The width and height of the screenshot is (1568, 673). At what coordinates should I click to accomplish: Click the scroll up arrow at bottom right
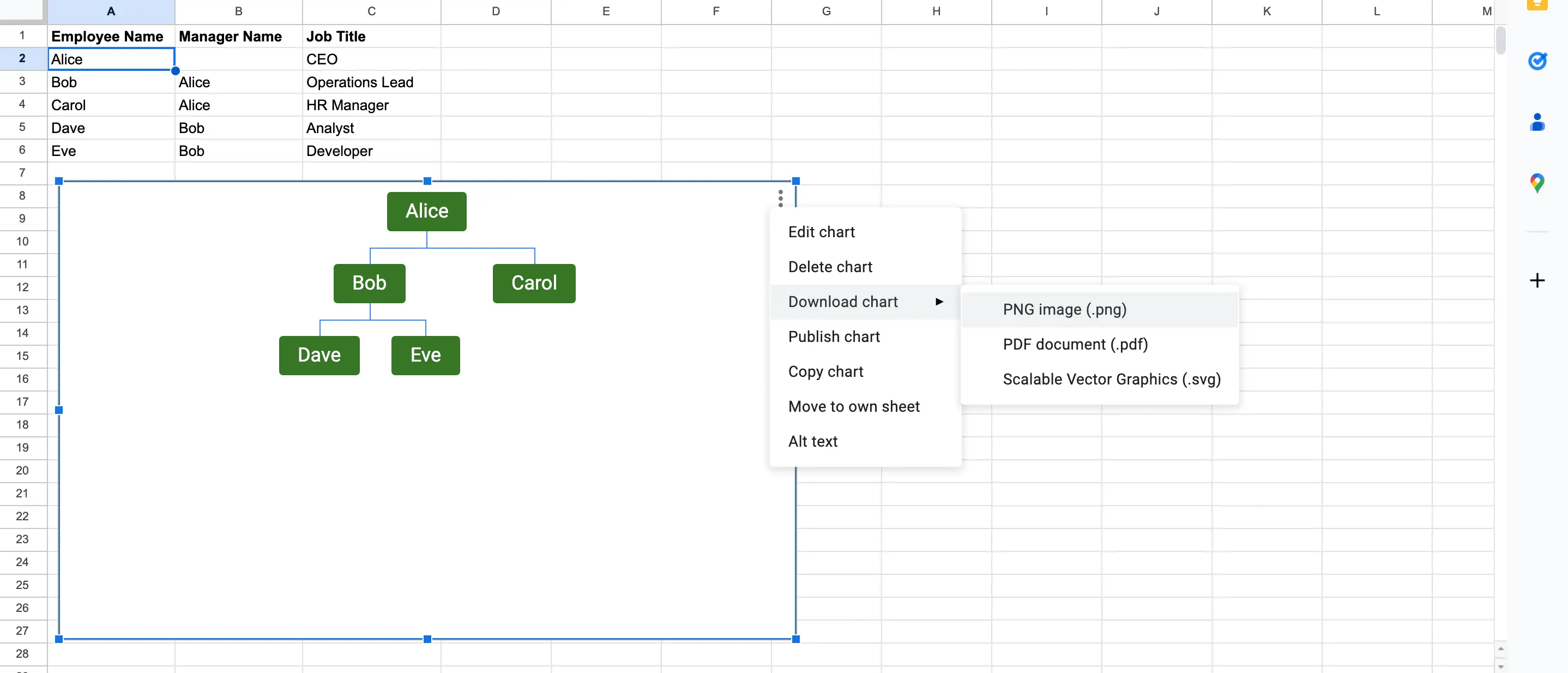click(x=1500, y=649)
